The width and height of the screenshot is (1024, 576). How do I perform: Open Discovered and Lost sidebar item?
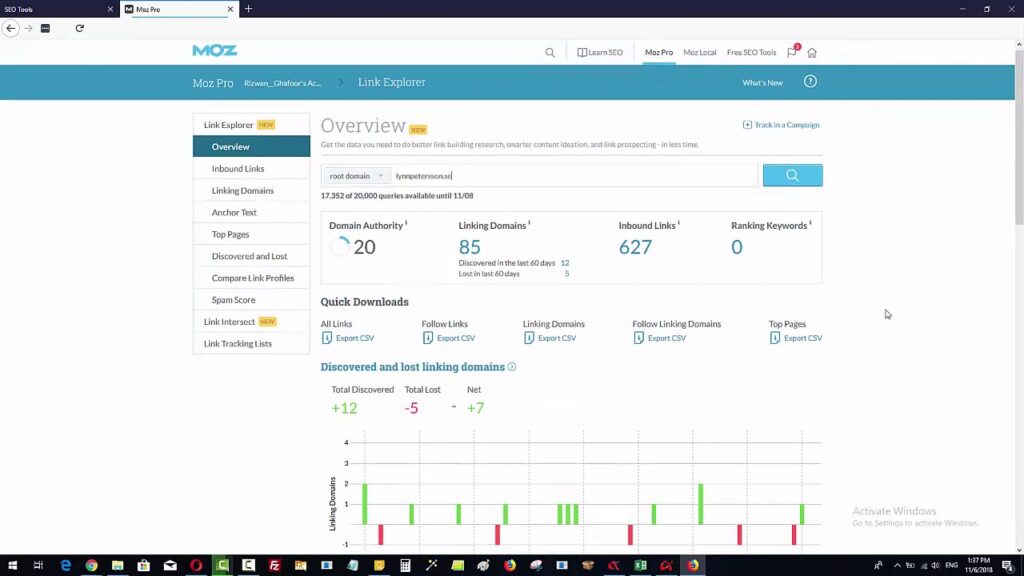249,256
